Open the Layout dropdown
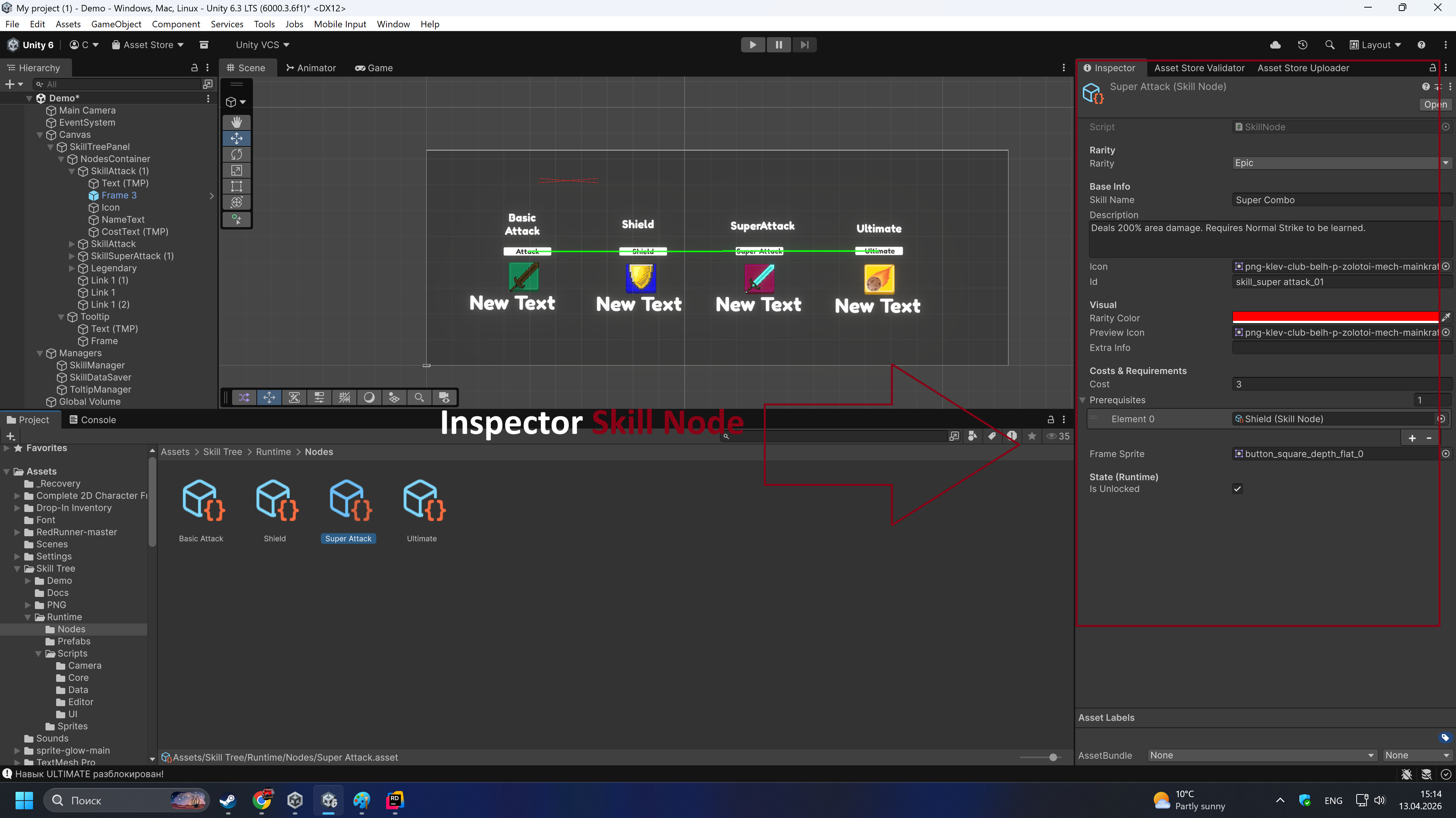This screenshot has height=818, width=1456. click(1375, 45)
